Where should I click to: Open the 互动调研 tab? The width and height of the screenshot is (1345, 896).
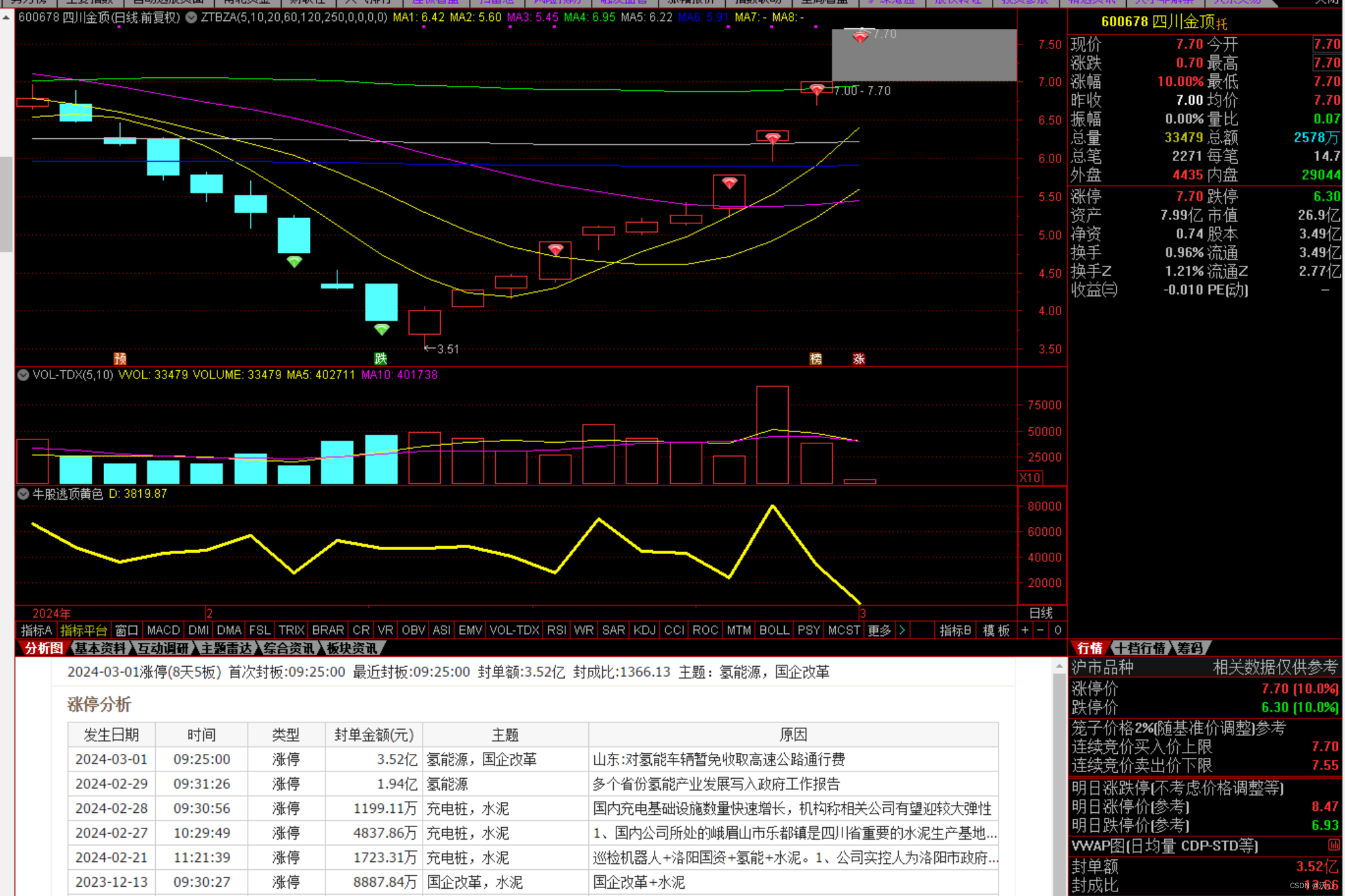pos(162,648)
